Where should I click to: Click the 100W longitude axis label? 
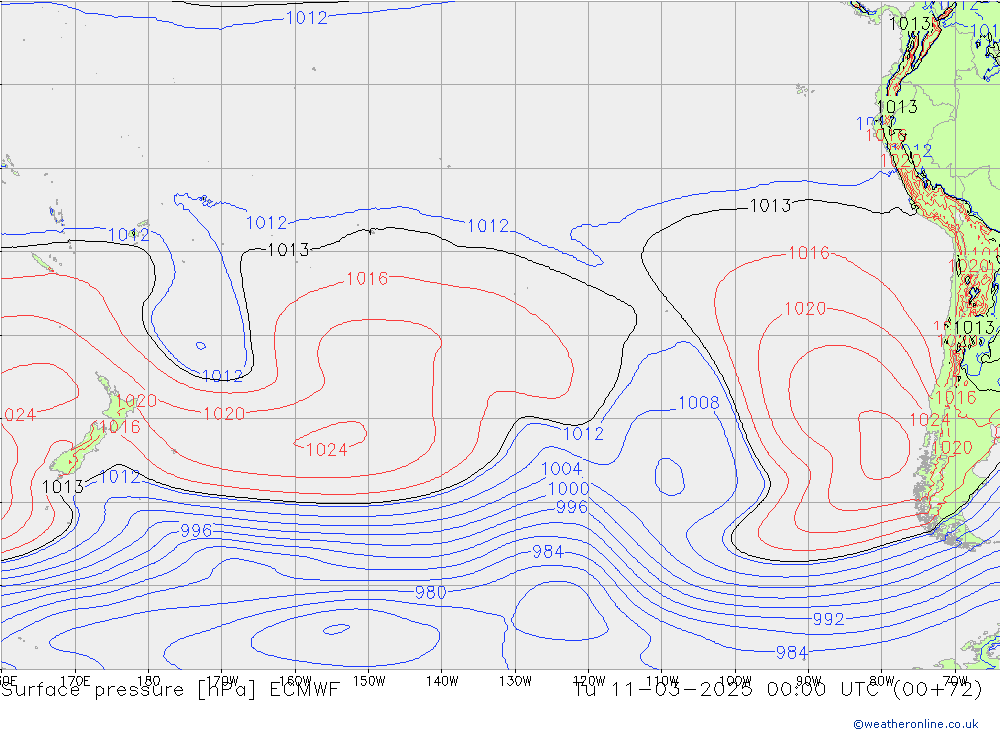[x=735, y=681]
